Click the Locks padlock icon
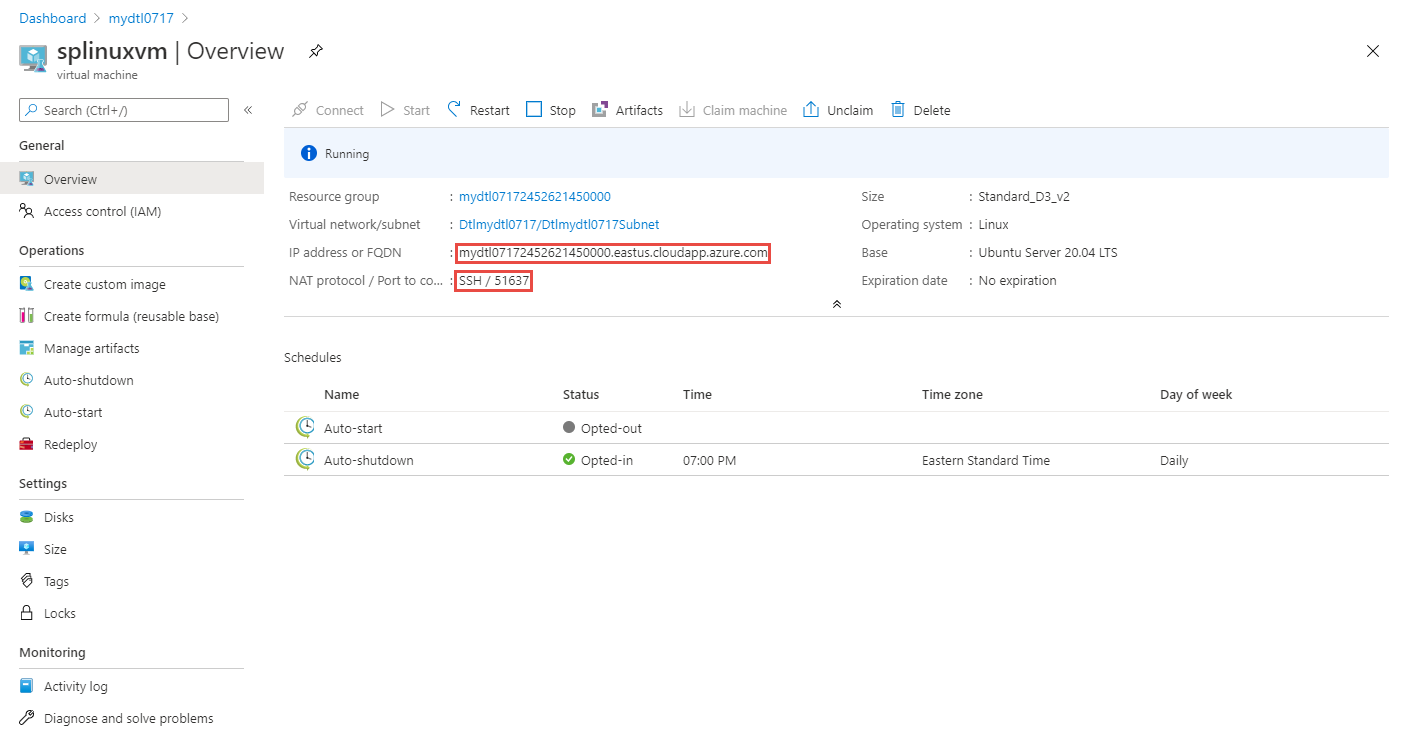This screenshot has height=741, width=1407. click(x=27, y=613)
